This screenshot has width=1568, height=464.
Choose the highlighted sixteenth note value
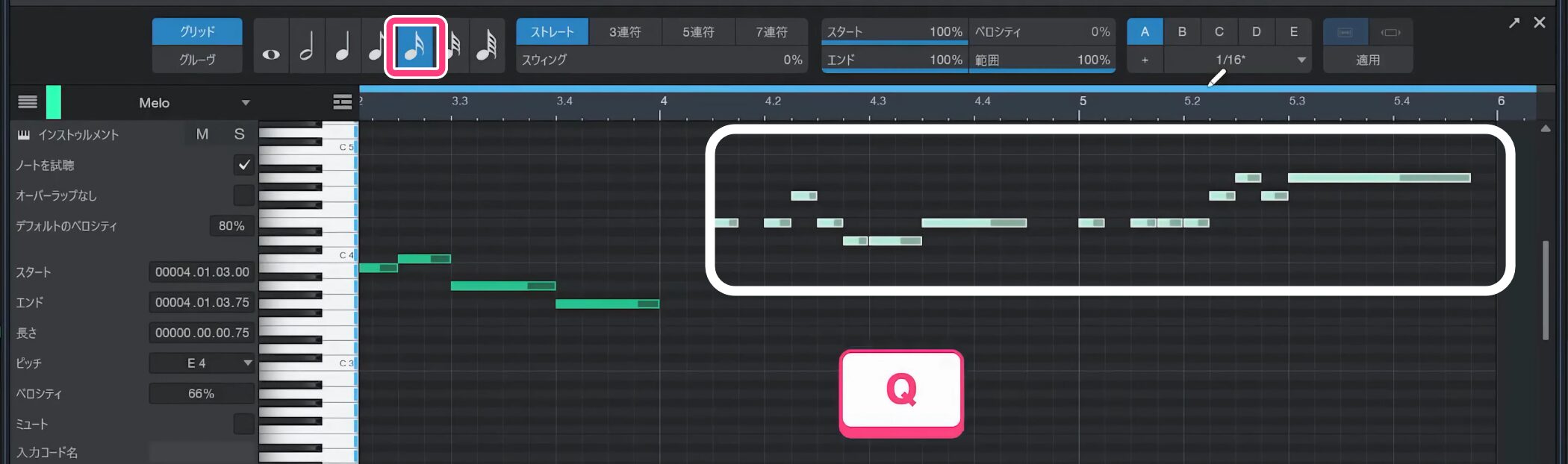[415, 46]
